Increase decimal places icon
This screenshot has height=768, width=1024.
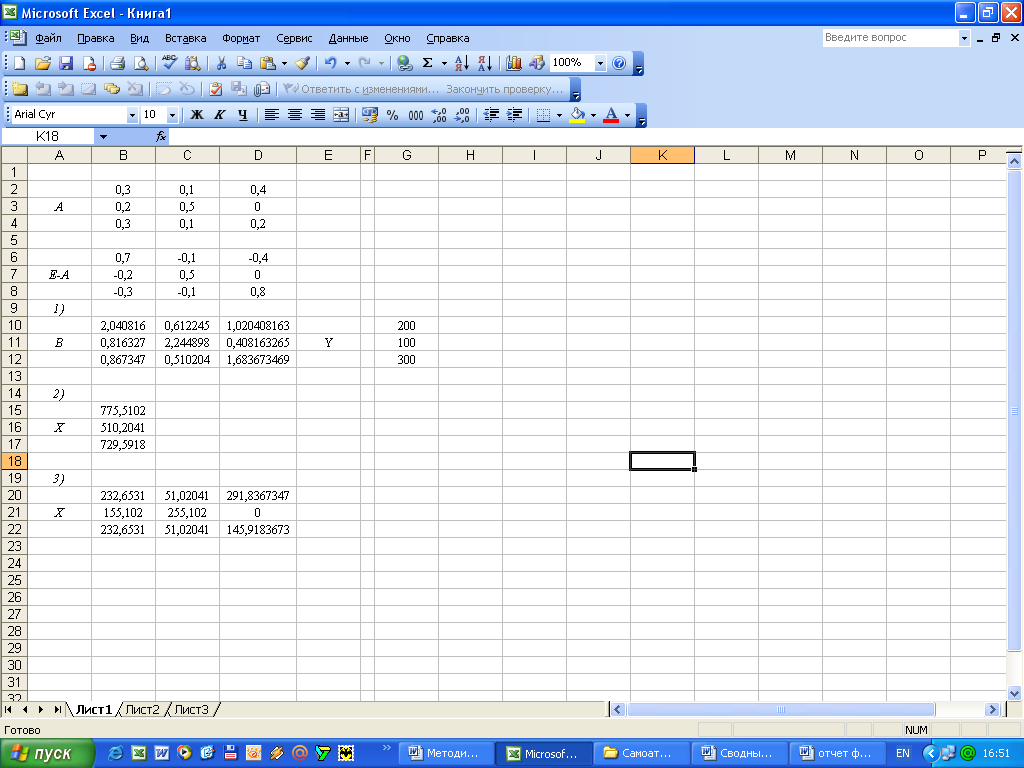pyautogui.click(x=439, y=116)
